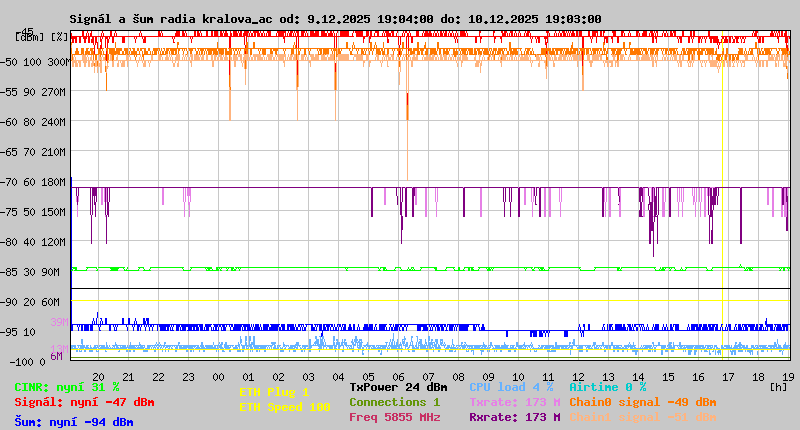Select the faded Chain1 signal legend label

pyautogui.click(x=642, y=417)
